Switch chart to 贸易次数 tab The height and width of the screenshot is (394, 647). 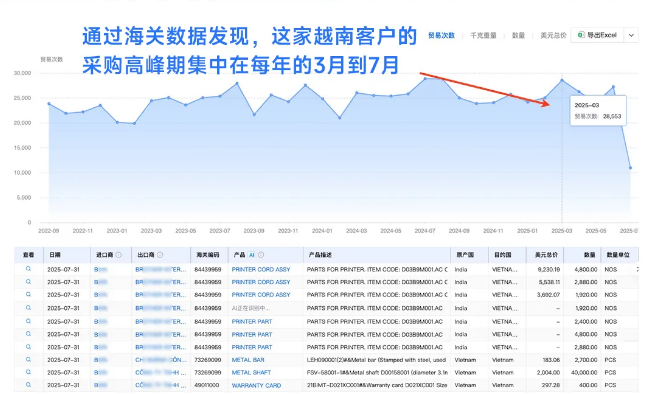(441, 35)
